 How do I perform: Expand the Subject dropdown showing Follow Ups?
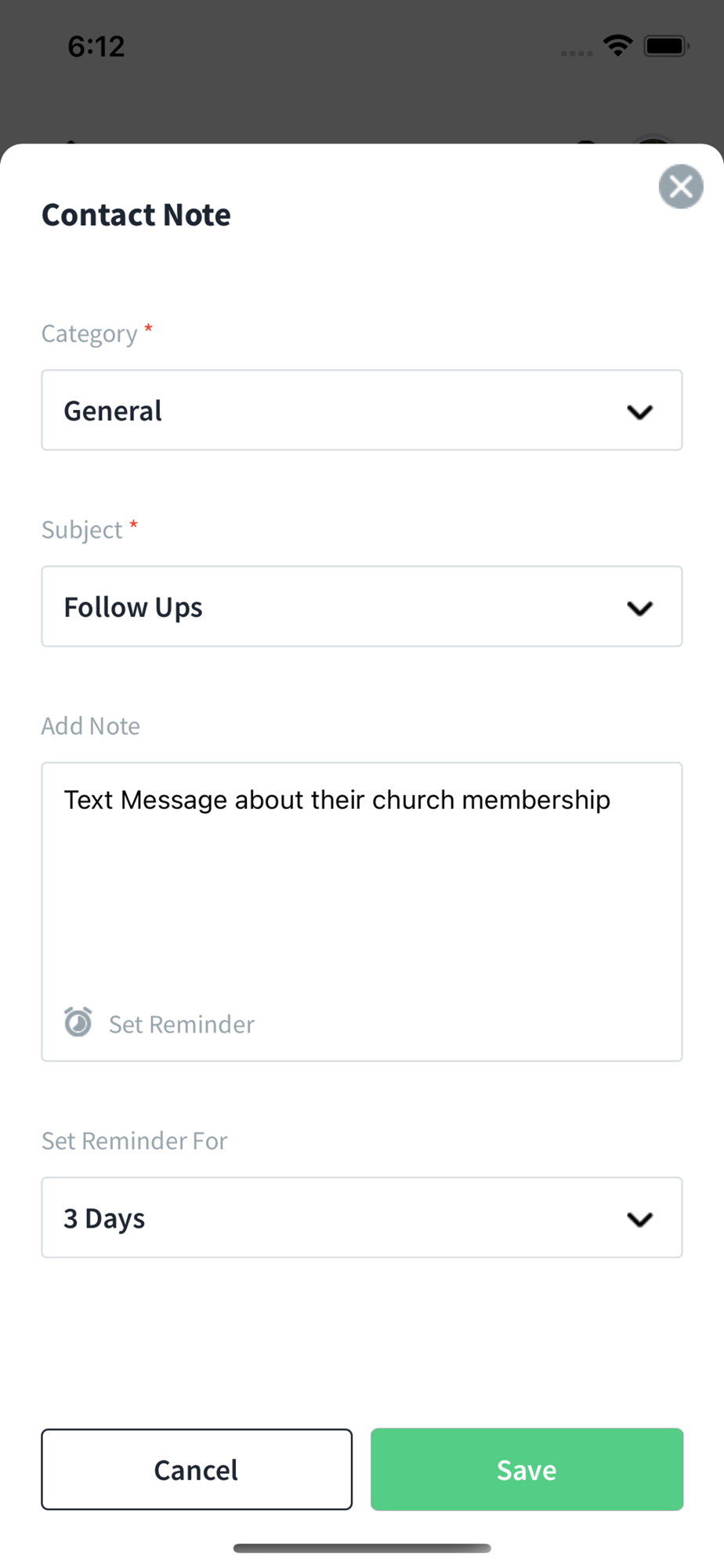coord(345,607)
